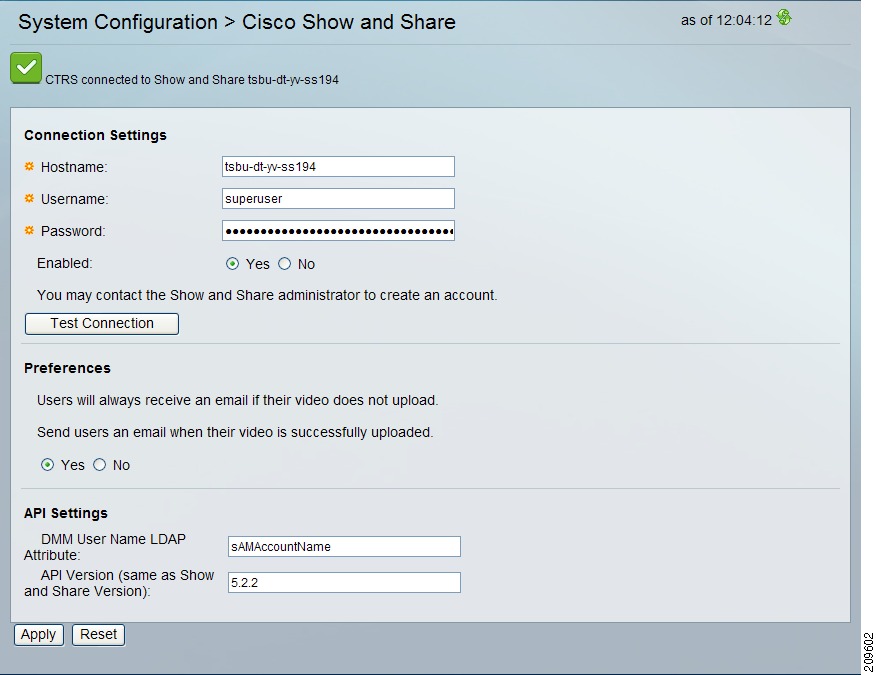This screenshot has height=675, width=876.
Task: Click the green connection status checkmark icon
Action: tap(26, 68)
